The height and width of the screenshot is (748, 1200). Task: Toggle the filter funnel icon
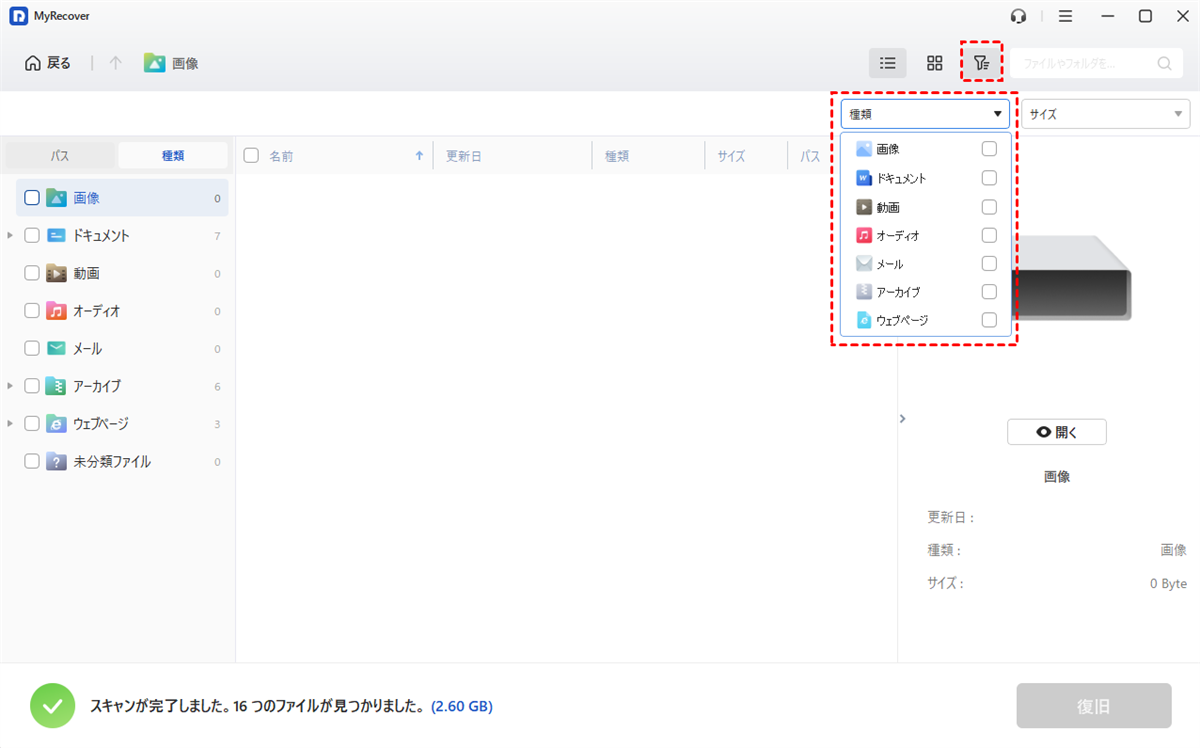point(982,63)
